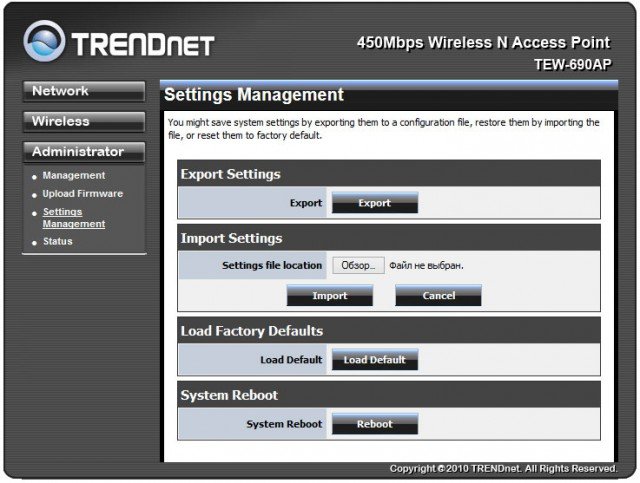This screenshot has width=640, height=483.
Task: Click the TEW-690AP model label
Action: pos(571,63)
